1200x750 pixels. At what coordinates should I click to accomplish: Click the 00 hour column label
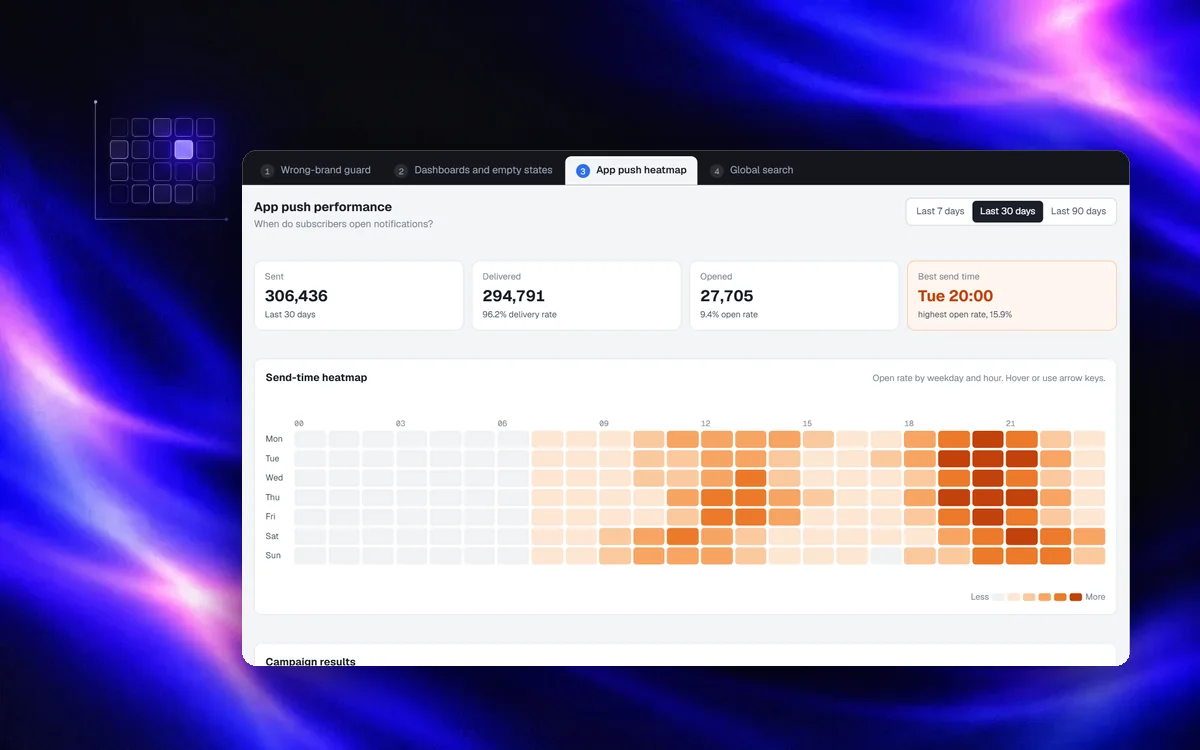[299, 423]
